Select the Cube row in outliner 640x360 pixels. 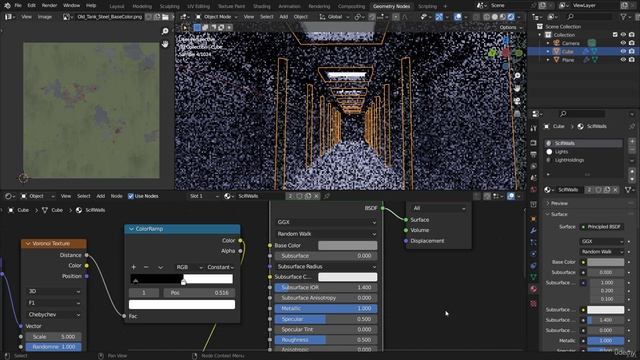[x=584, y=51]
